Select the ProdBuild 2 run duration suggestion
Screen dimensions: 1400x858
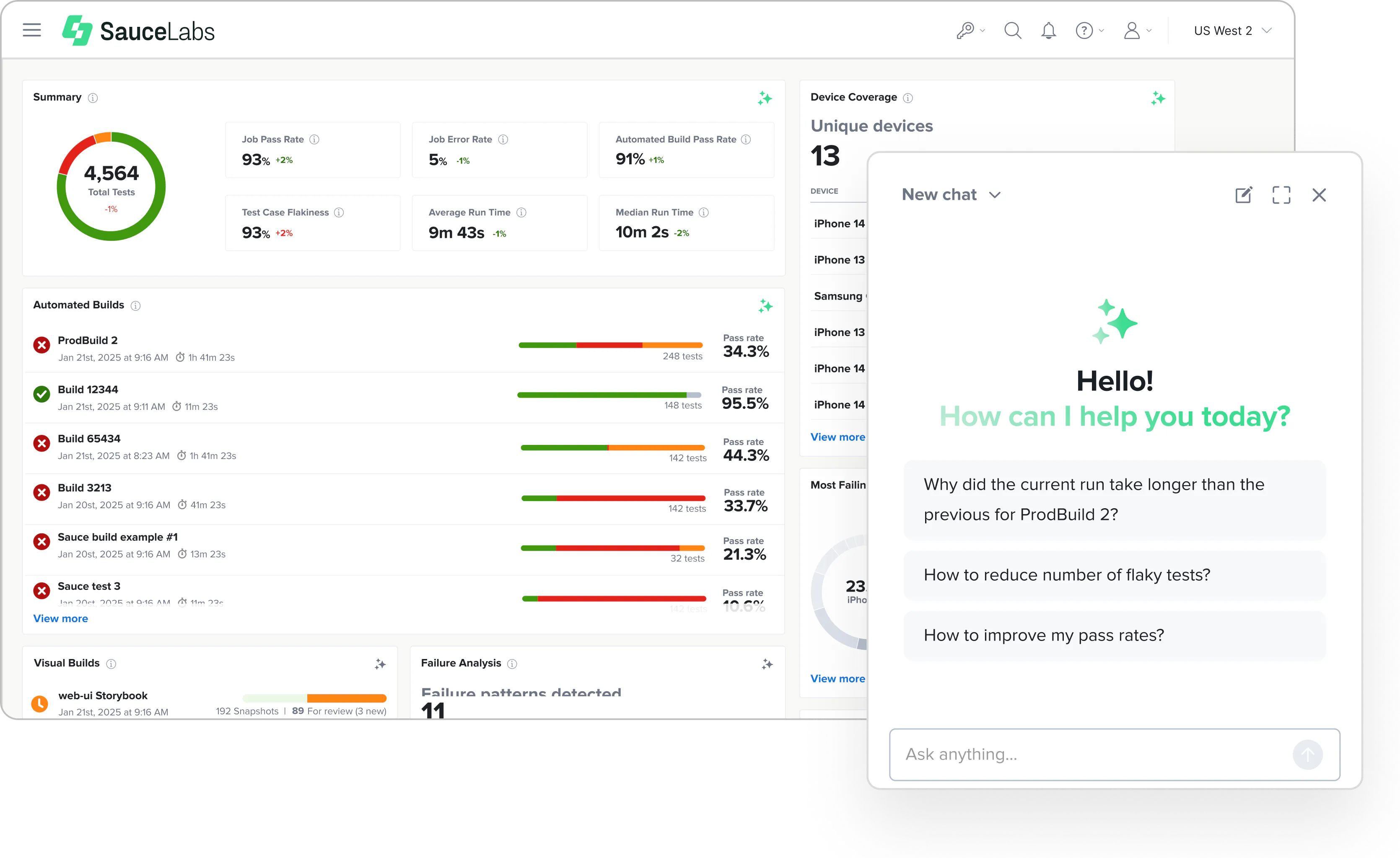coord(1114,500)
